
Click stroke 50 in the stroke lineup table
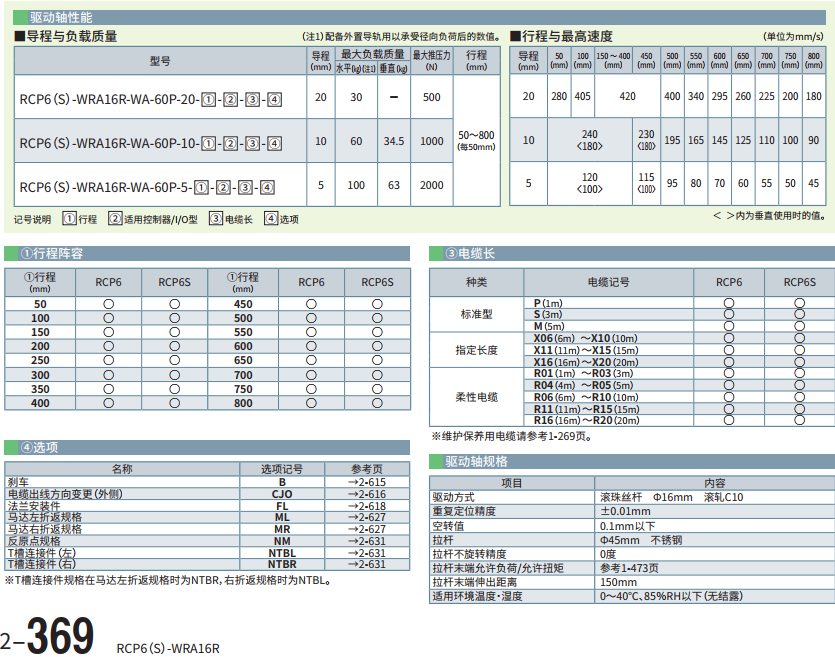40,304
